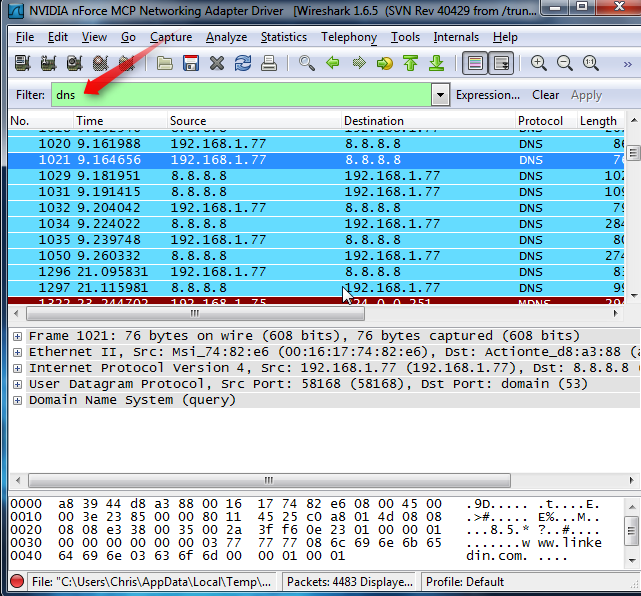Jump to the first packet icon
This screenshot has width=641, height=596.
[x=410, y=63]
